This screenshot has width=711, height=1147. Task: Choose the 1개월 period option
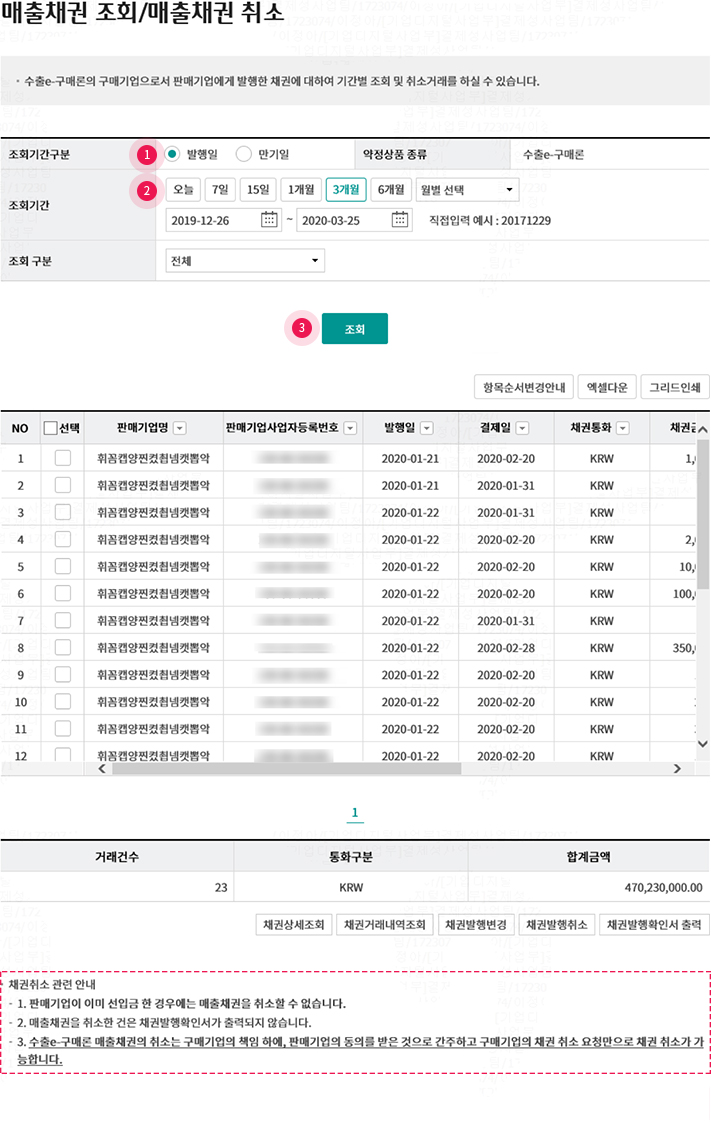(x=300, y=189)
